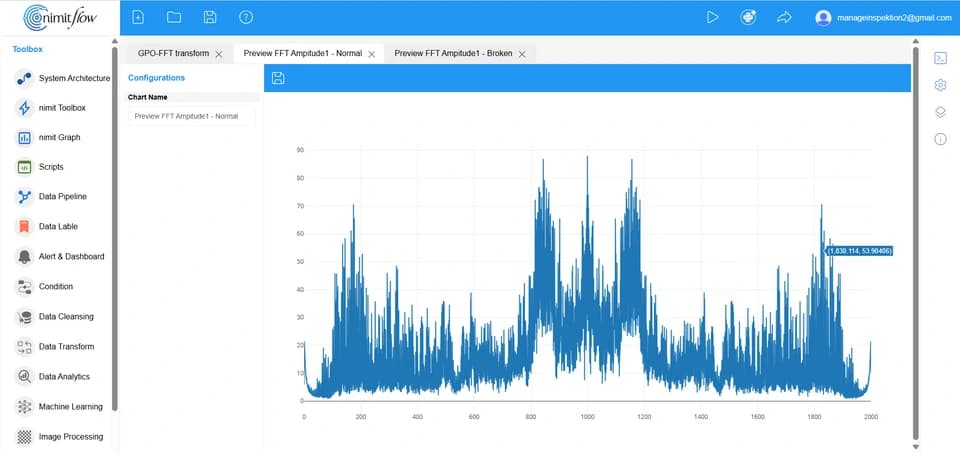Click the main chart area vertical scrollbar

pyautogui.click(x=916, y=243)
